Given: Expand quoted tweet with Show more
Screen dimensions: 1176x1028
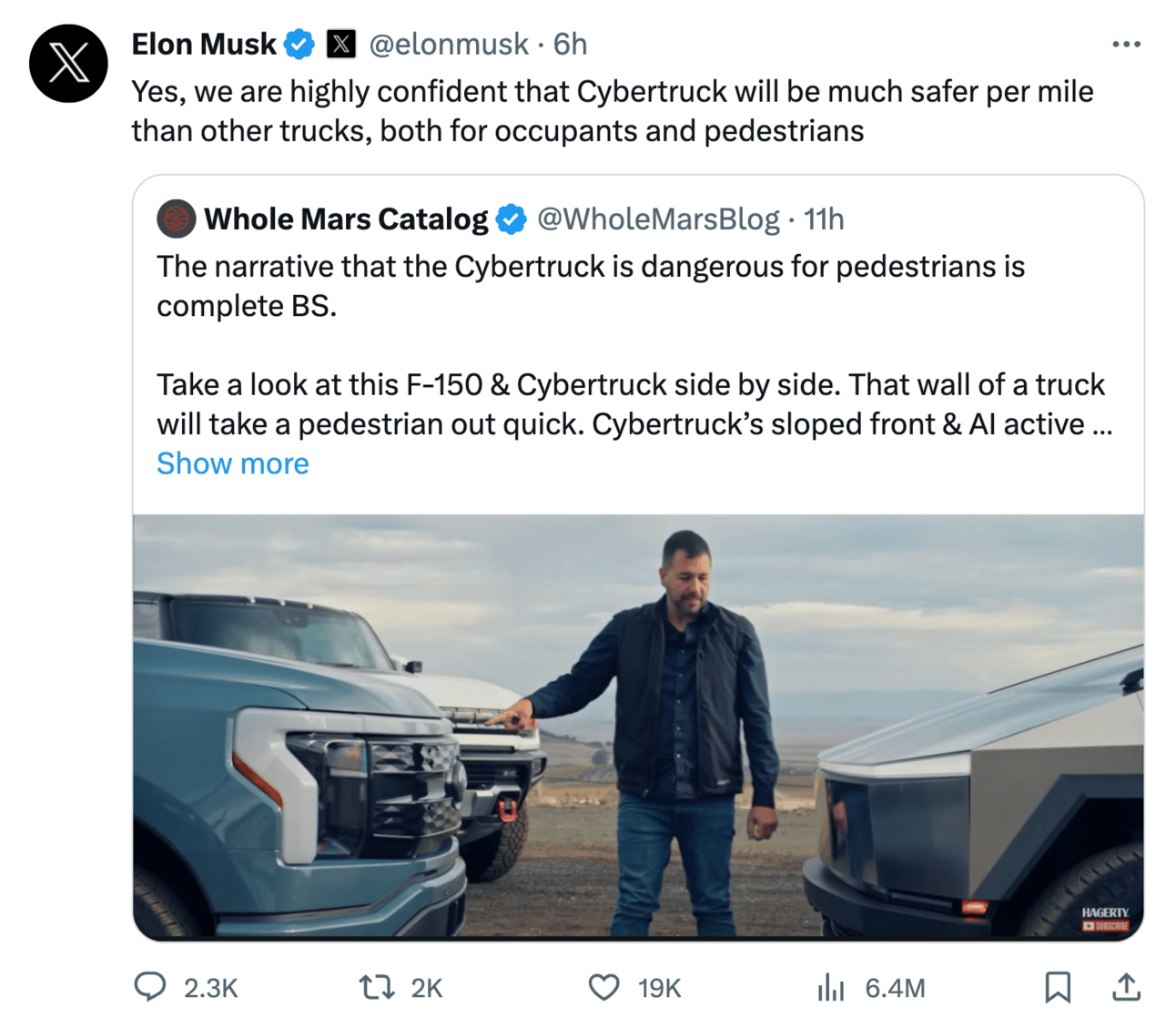Looking at the screenshot, I should coord(233,463).
